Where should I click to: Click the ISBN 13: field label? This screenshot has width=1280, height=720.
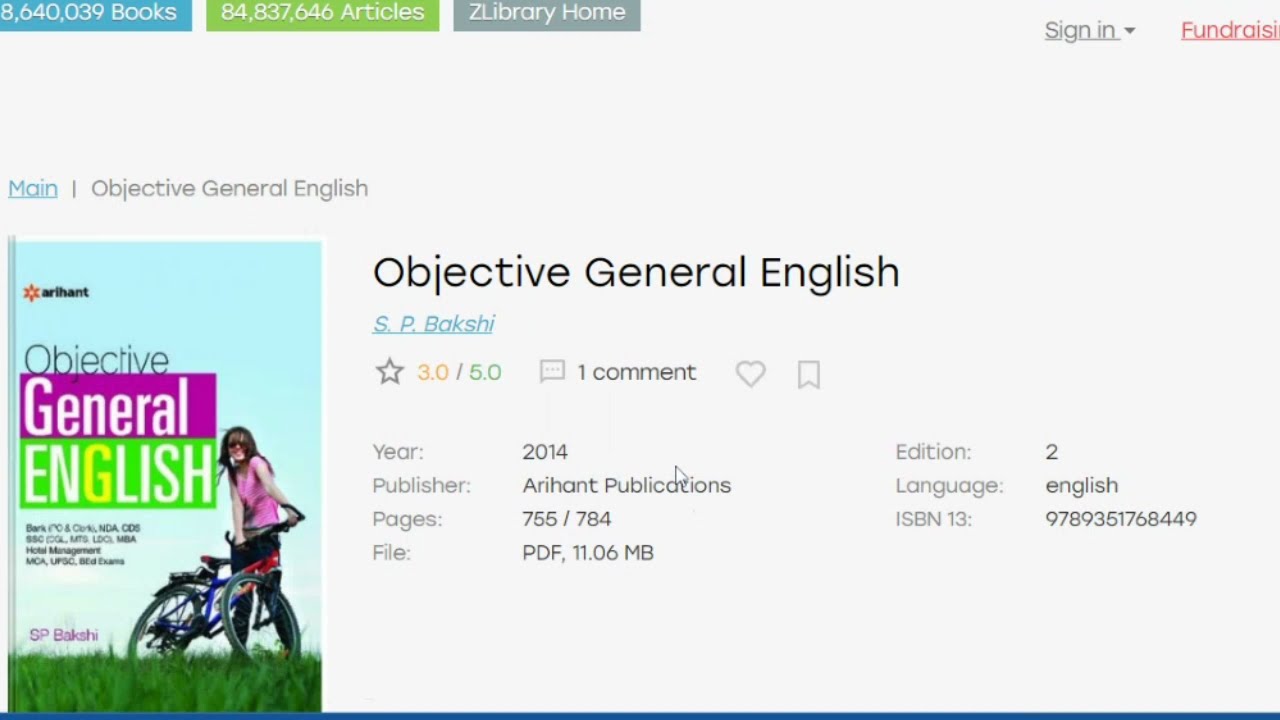pyautogui.click(x=934, y=519)
